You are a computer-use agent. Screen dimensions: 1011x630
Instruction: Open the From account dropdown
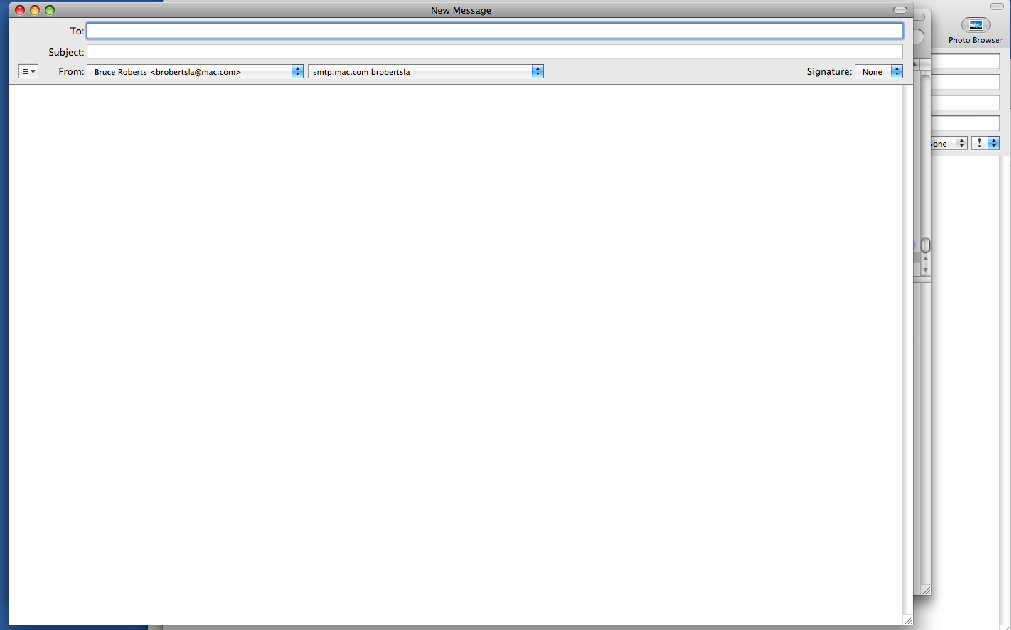click(x=195, y=72)
